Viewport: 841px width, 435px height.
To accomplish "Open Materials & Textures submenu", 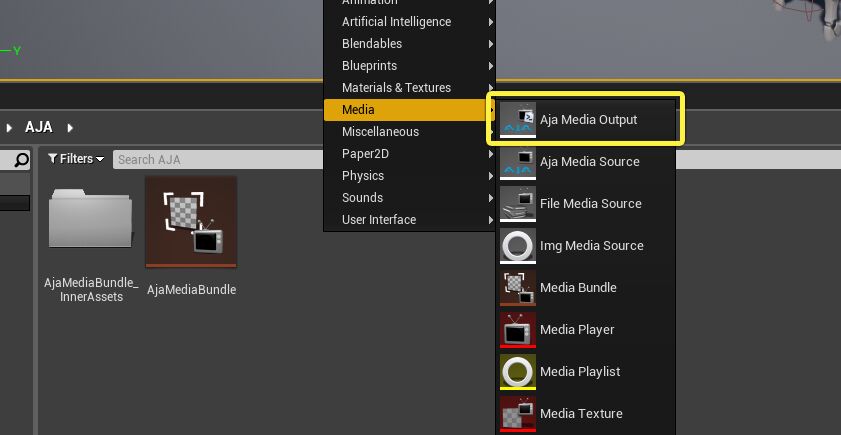I will pyautogui.click(x=410, y=88).
